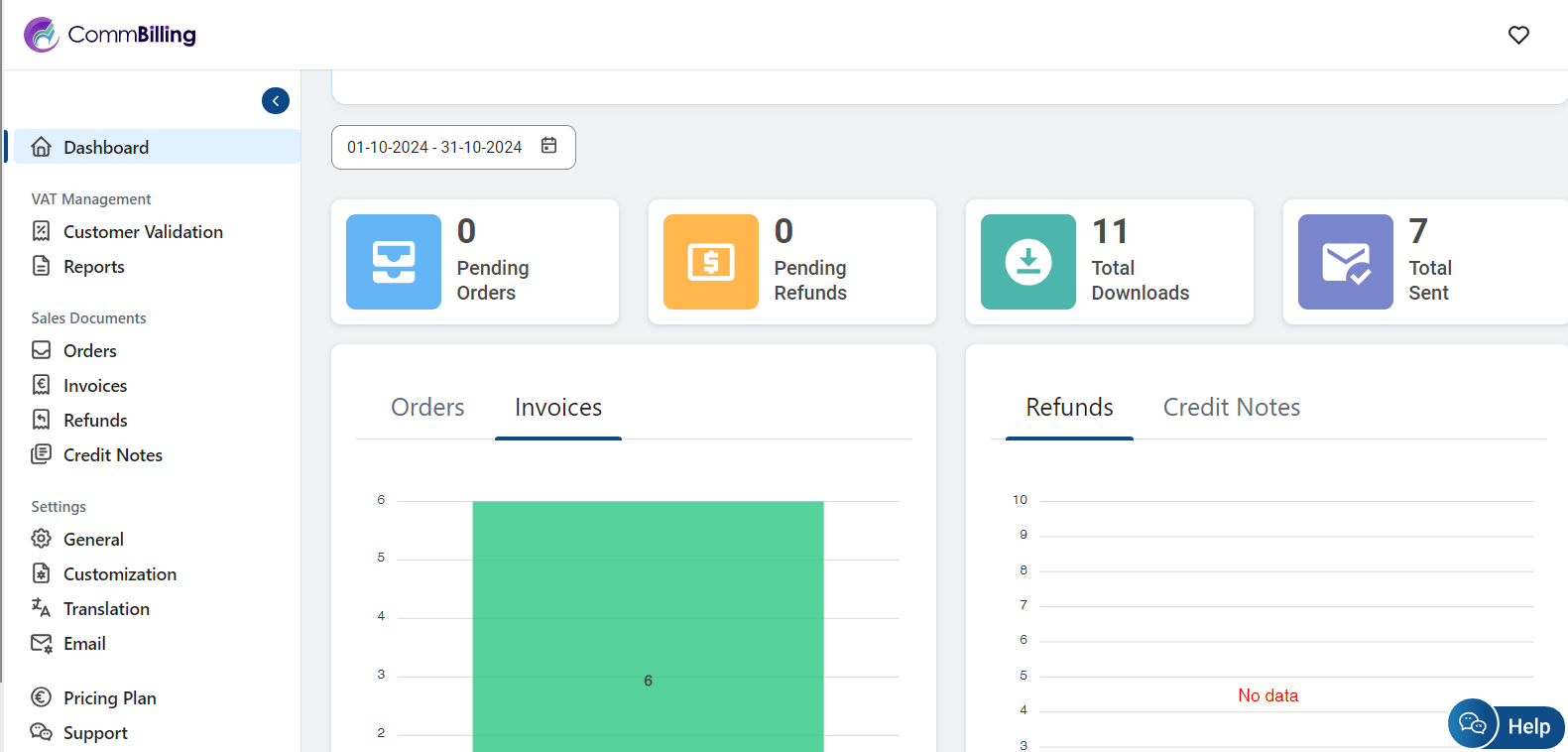Click the Pending Orders inbox icon
The height and width of the screenshot is (752, 1568).
[x=394, y=262]
